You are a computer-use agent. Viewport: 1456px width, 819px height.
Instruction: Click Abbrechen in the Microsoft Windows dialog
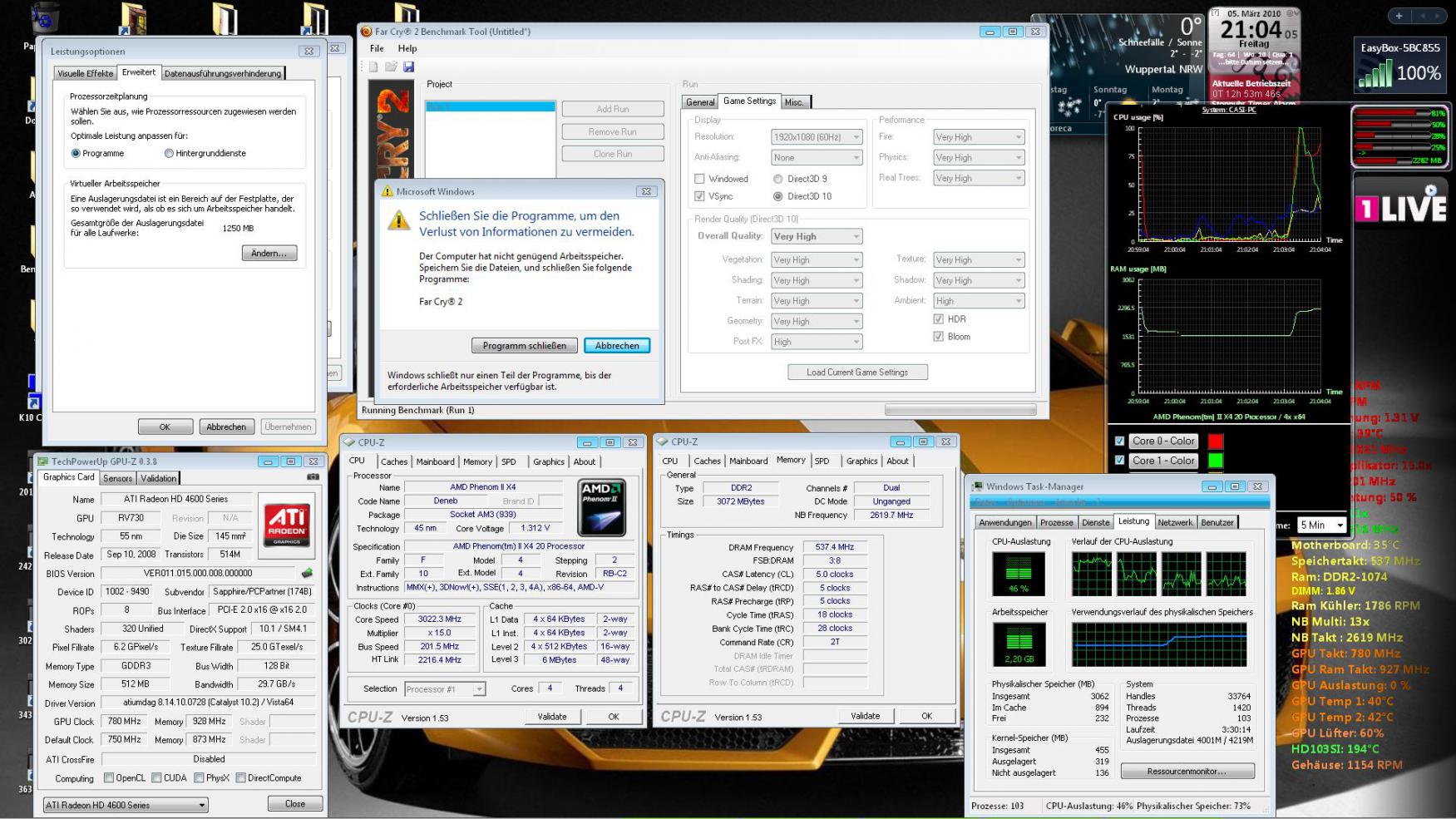pos(617,346)
